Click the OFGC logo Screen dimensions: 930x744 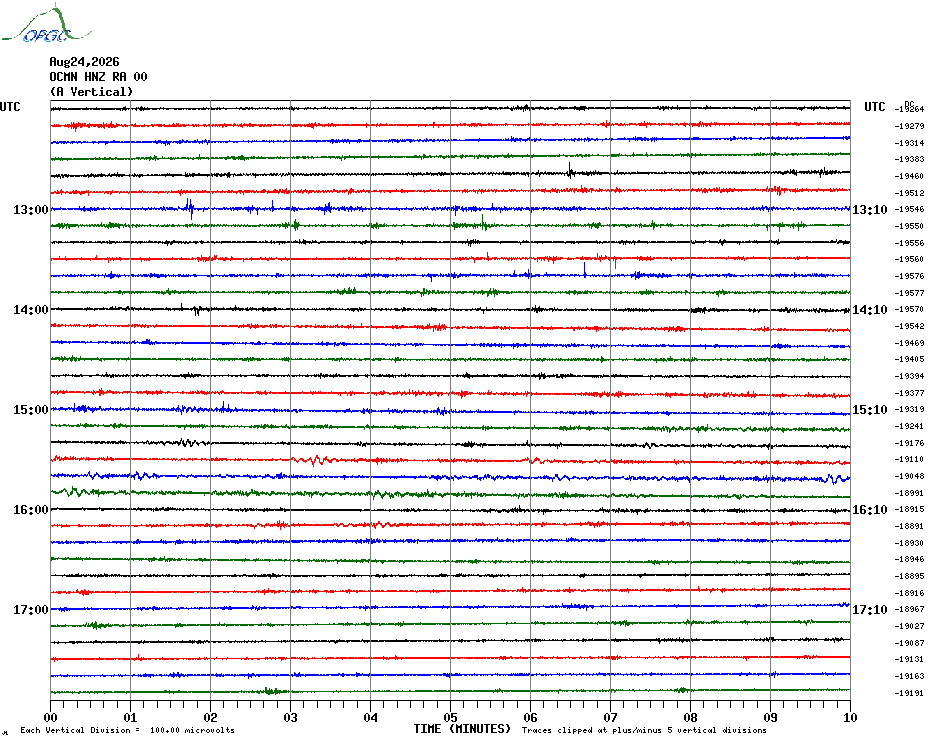click(x=47, y=24)
